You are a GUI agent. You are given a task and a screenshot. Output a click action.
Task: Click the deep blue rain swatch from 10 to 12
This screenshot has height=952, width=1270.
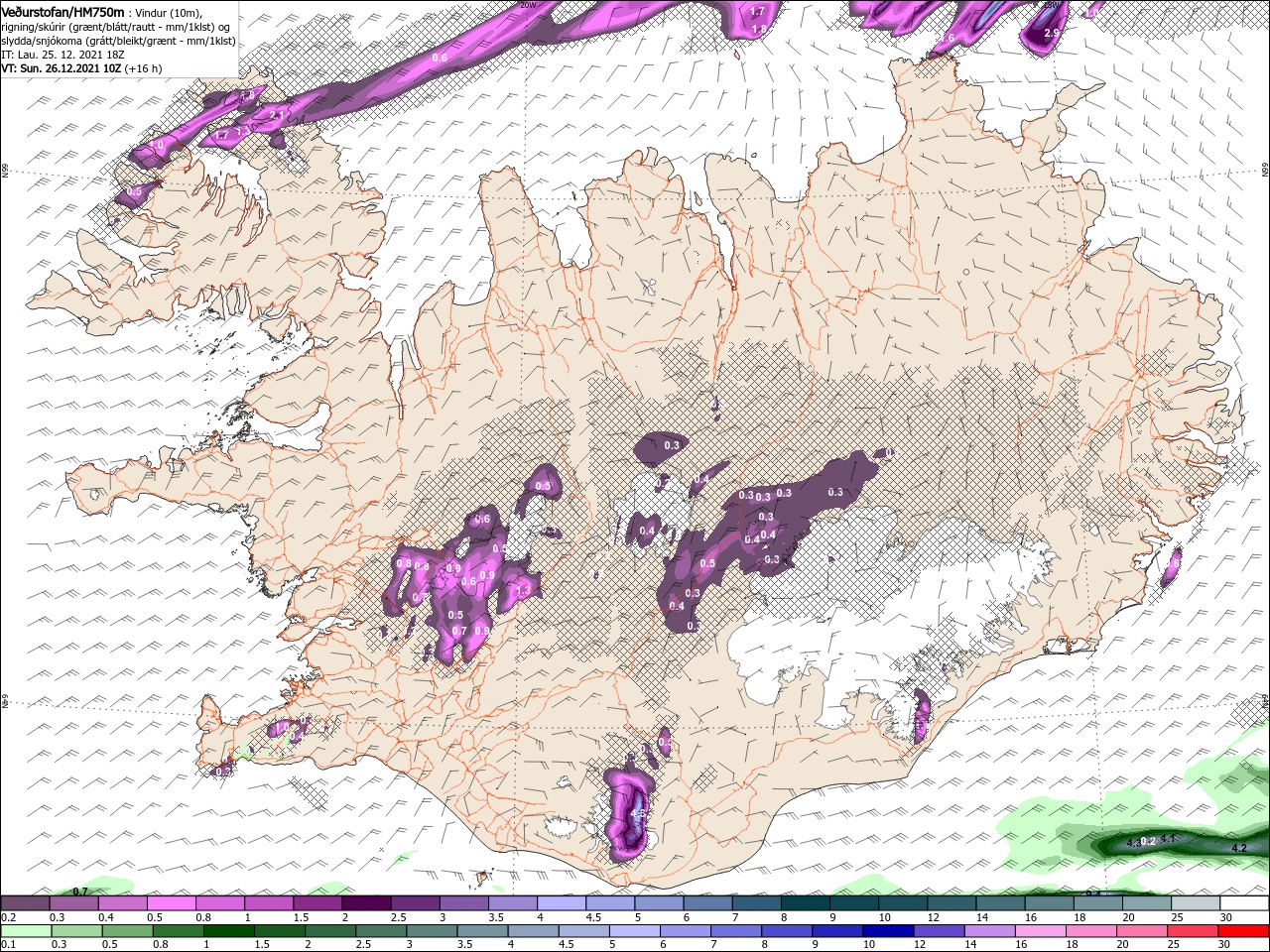pos(887,931)
